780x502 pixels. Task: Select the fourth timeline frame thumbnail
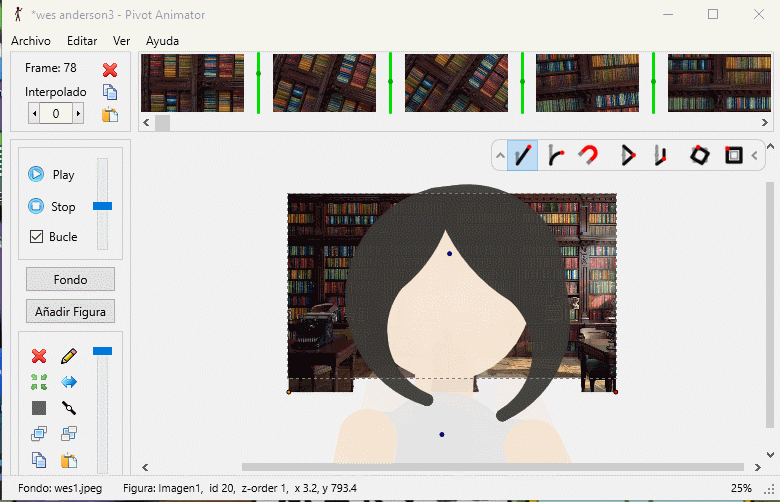[587, 83]
